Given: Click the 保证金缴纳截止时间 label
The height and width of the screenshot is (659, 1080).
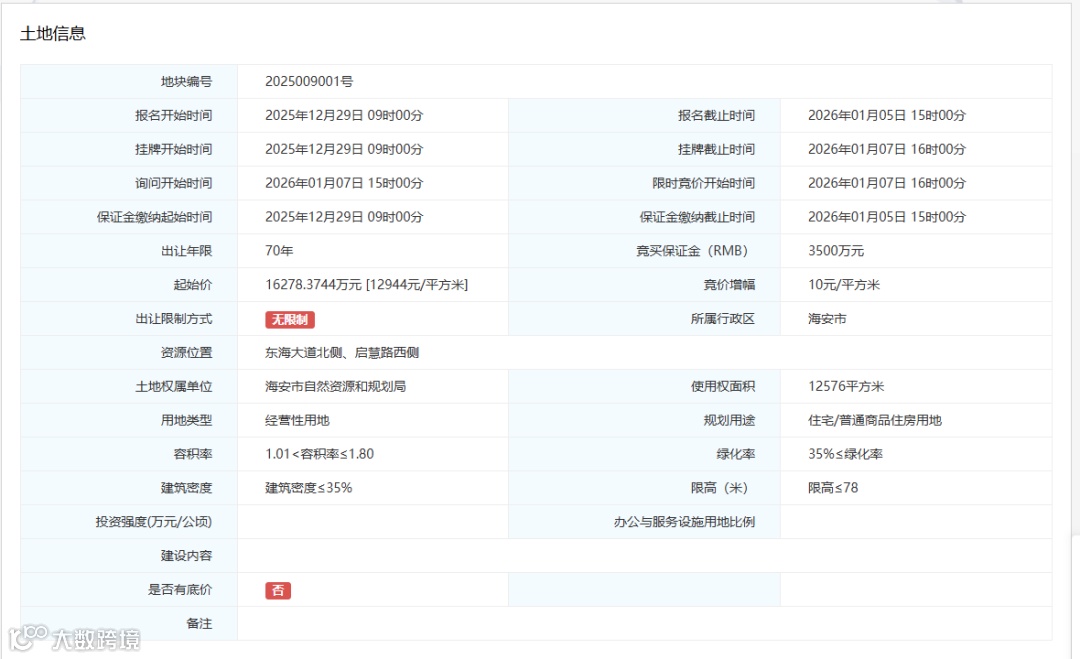Looking at the screenshot, I should [697, 217].
